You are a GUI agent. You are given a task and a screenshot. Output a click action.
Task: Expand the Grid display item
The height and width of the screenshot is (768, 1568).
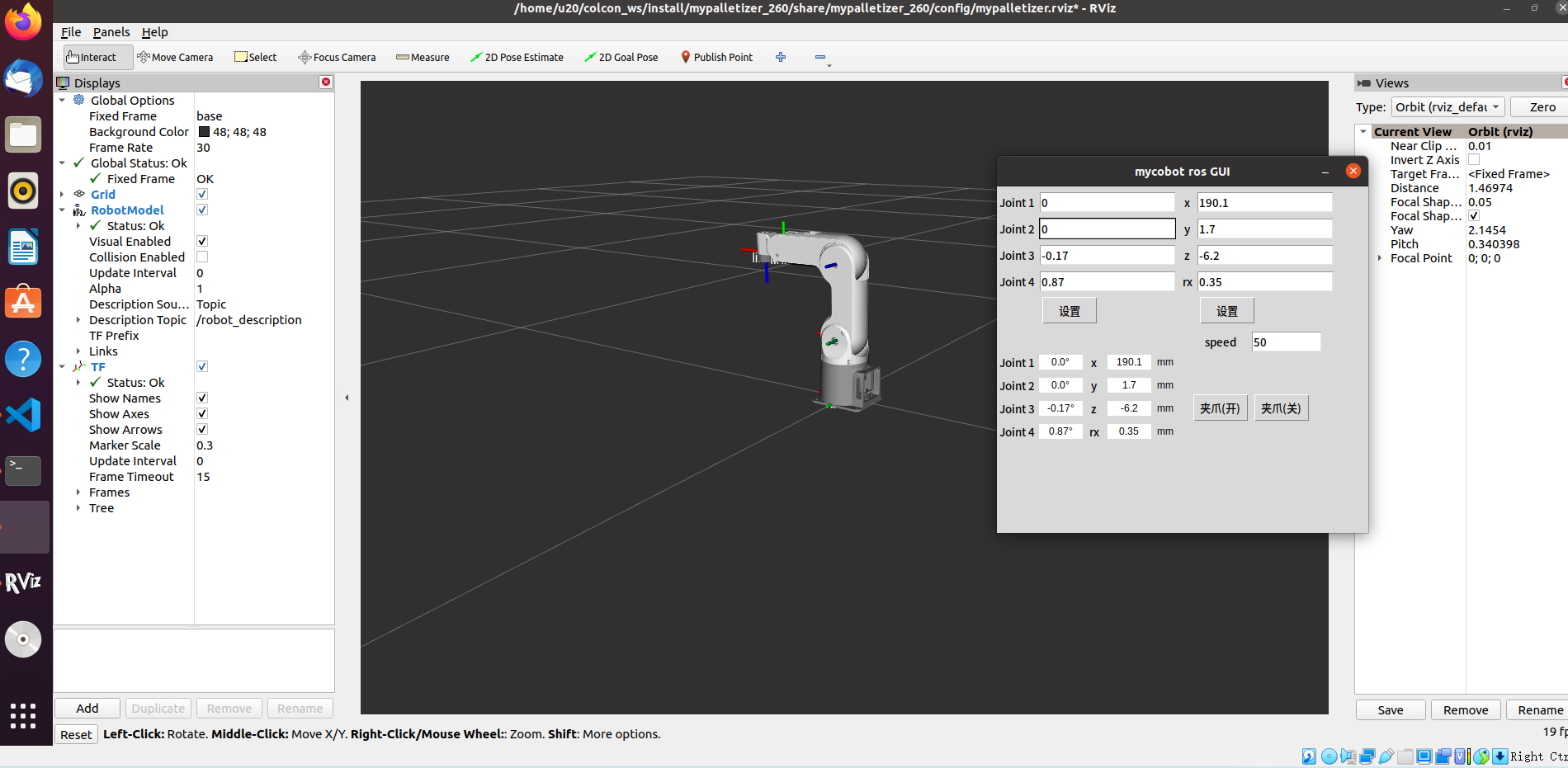(62, 195)
